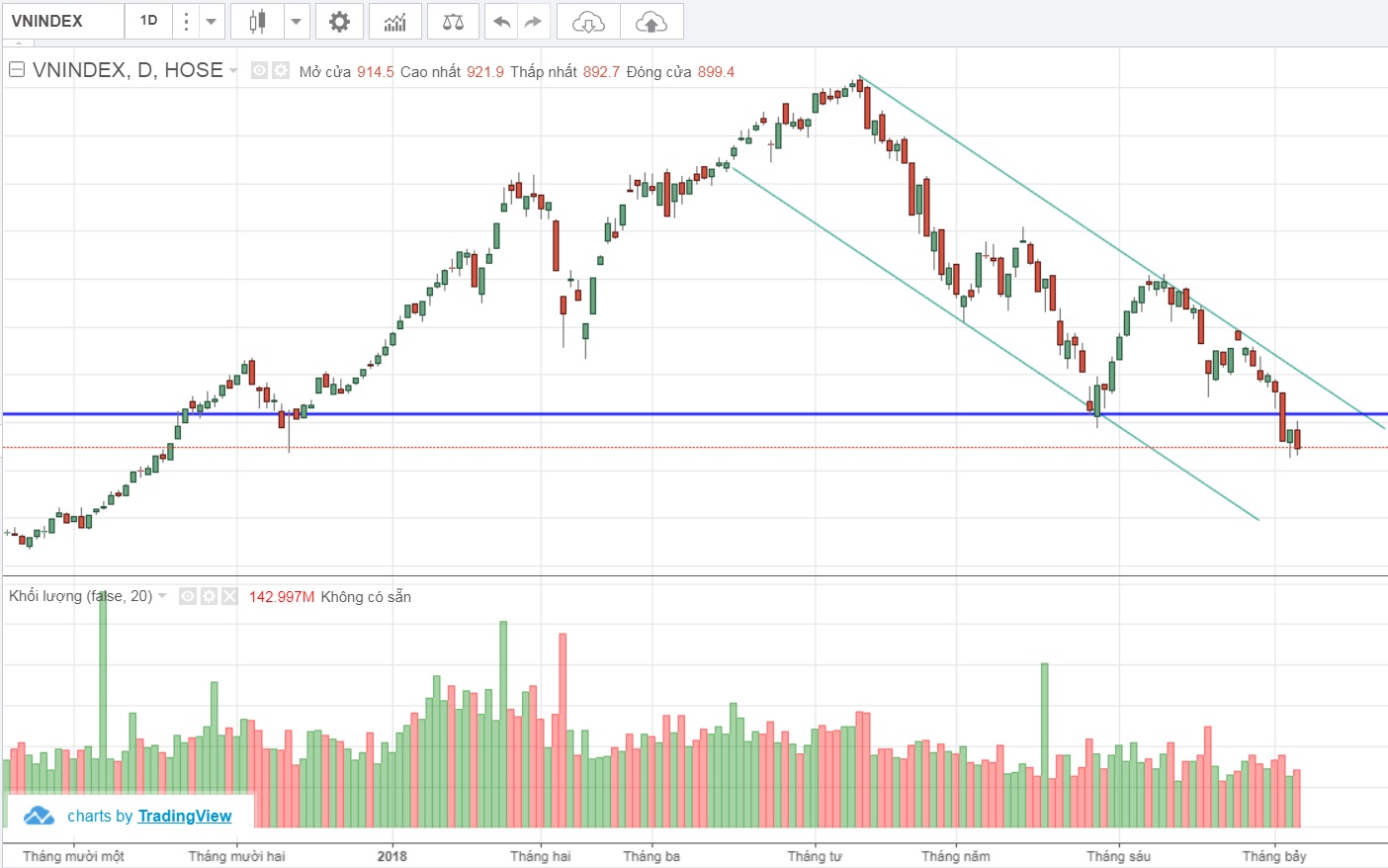The image size is (1388, 868).
Task: Open VNINDEX series settings gear
Action: point(281,70)
